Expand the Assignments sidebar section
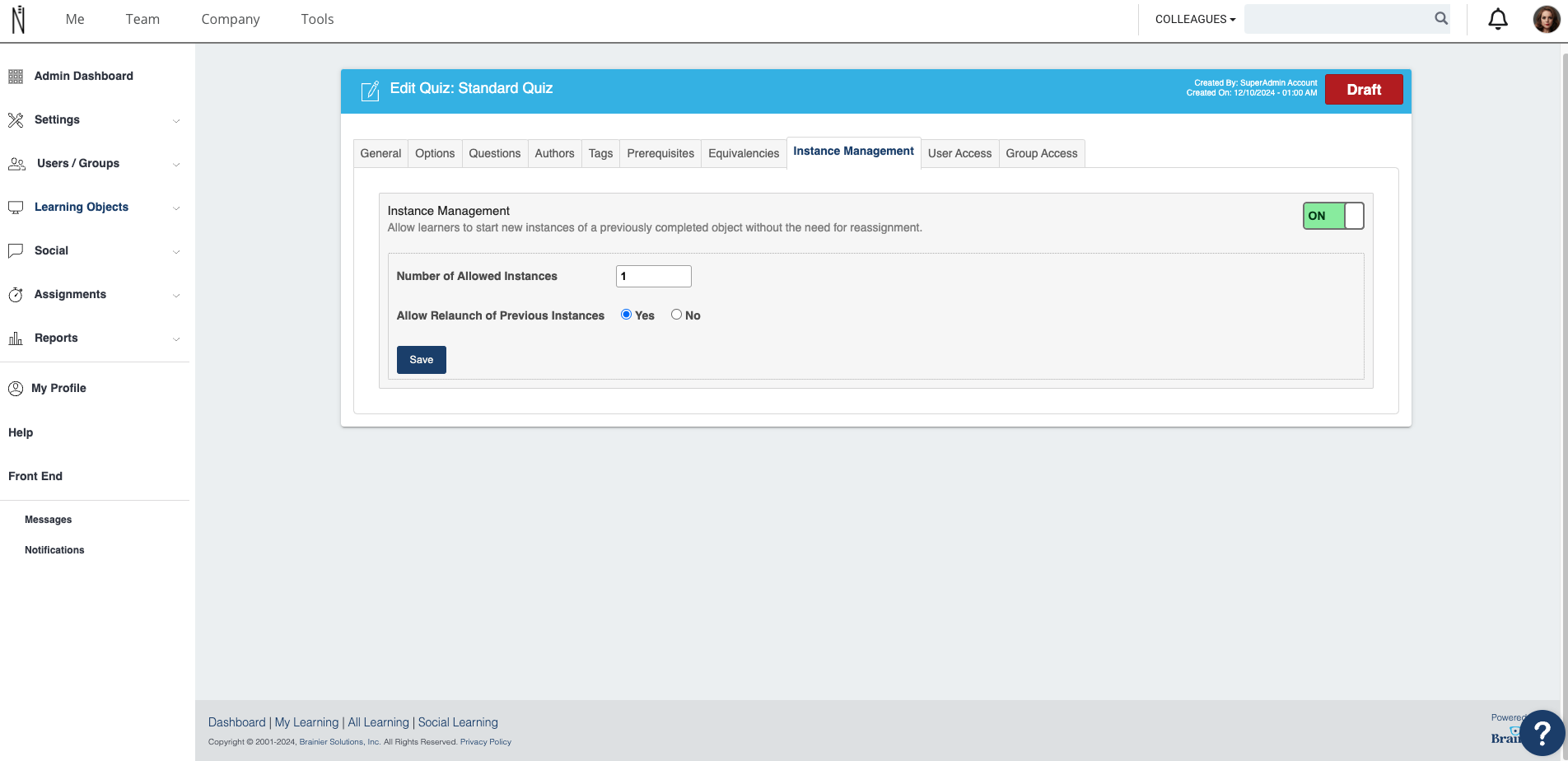 click(x=176, y=296)
